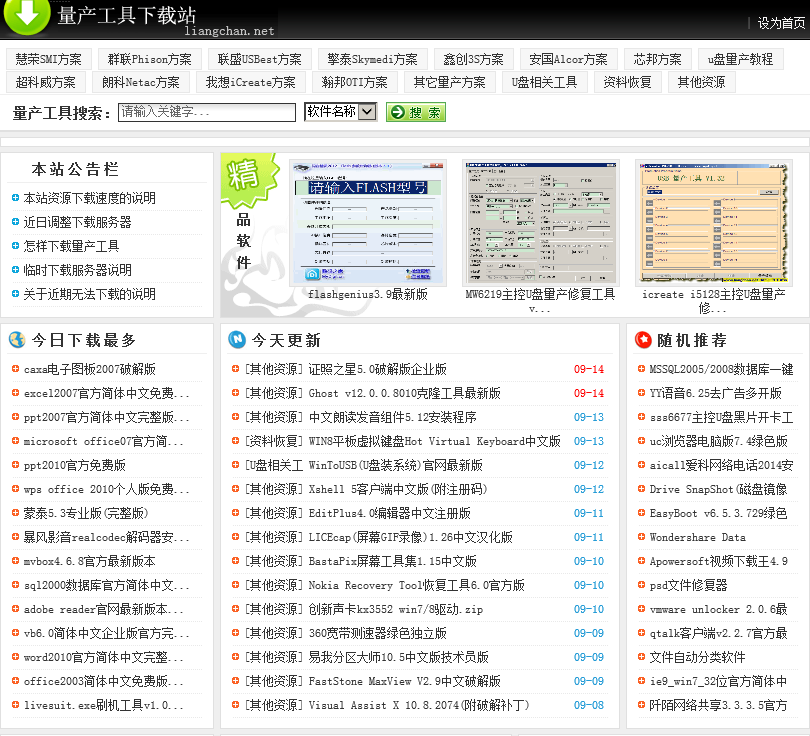Focus the 请输入关键字 search input field
Screen dimensions: 810x736
click(x=206, y=112)
